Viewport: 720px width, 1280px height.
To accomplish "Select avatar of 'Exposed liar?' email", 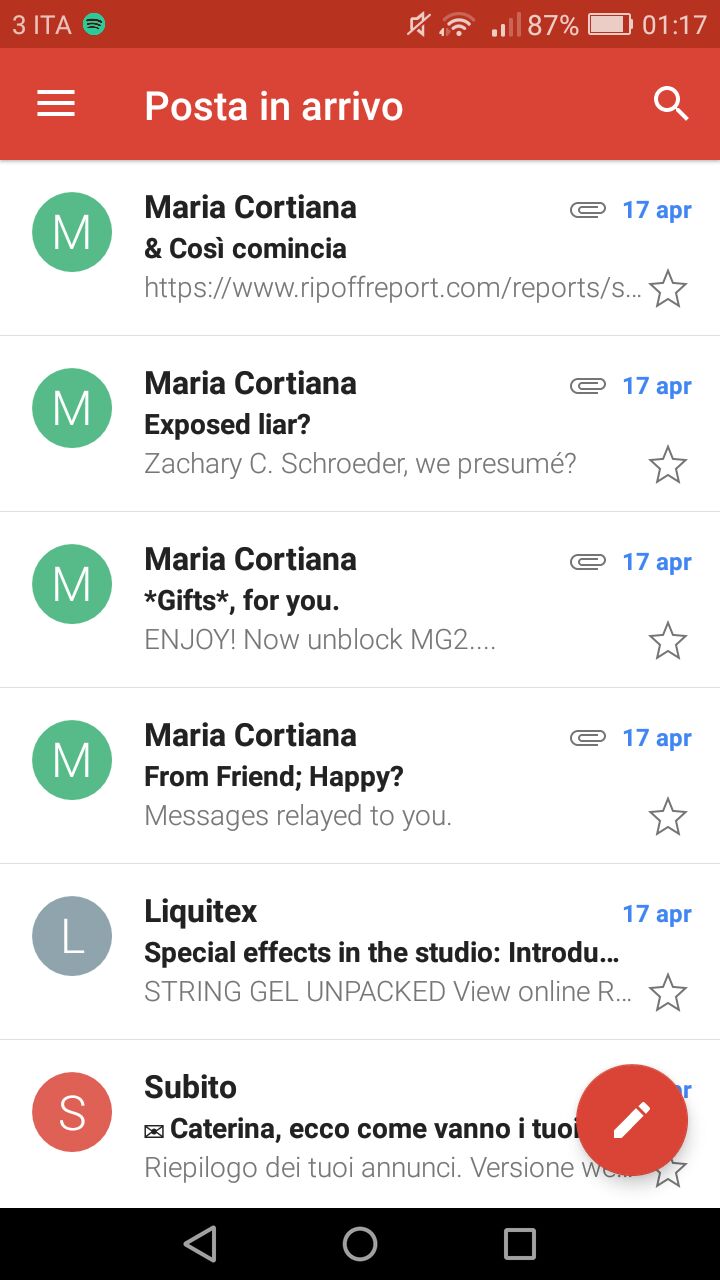I will (x=72, y=408).
